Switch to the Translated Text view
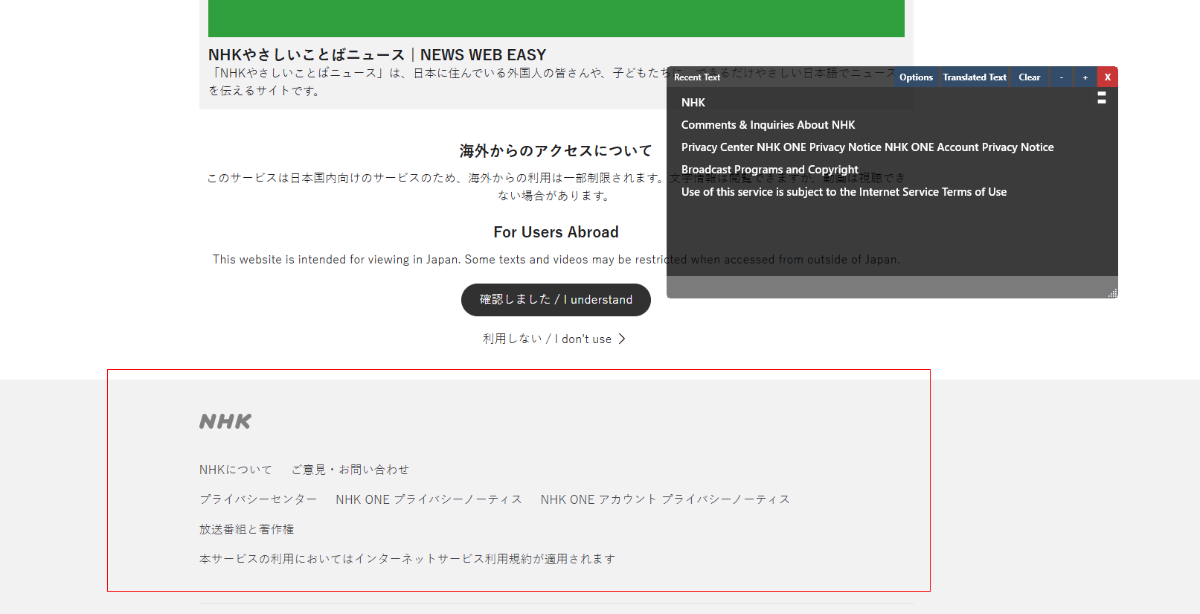 point(974,77)
